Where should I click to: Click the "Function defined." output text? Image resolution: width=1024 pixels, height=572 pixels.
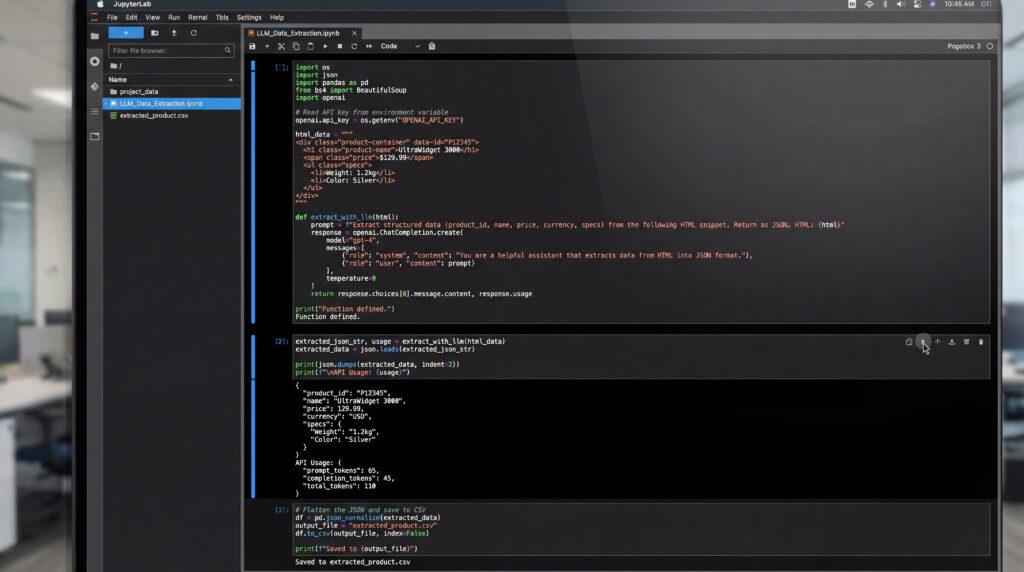pyautogui.click(x=327, y=317)
